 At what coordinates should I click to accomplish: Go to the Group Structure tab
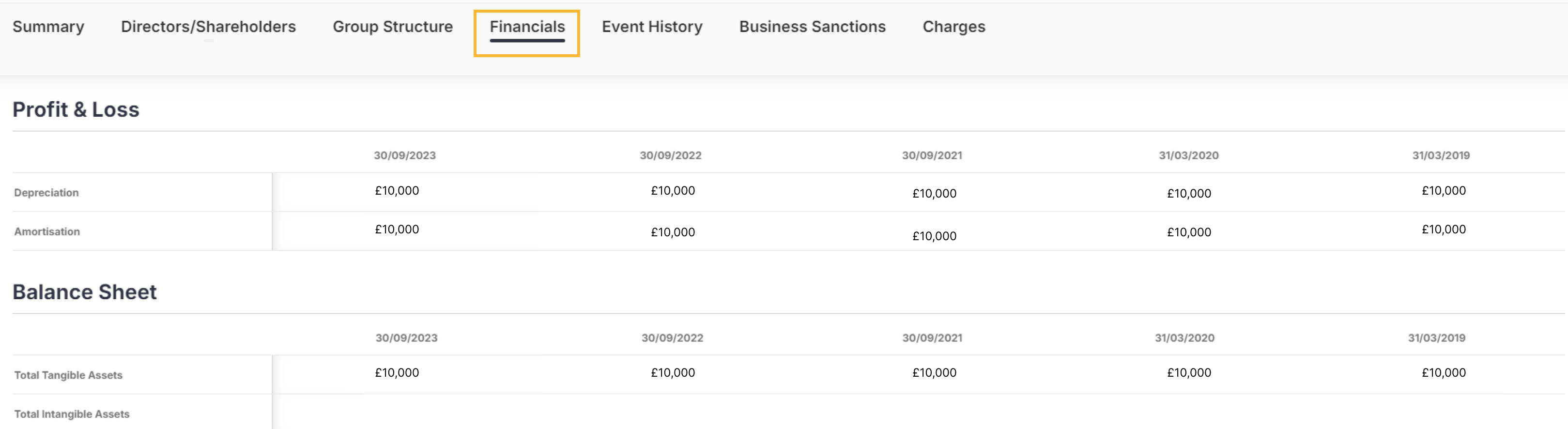click(x=393, y=27)
